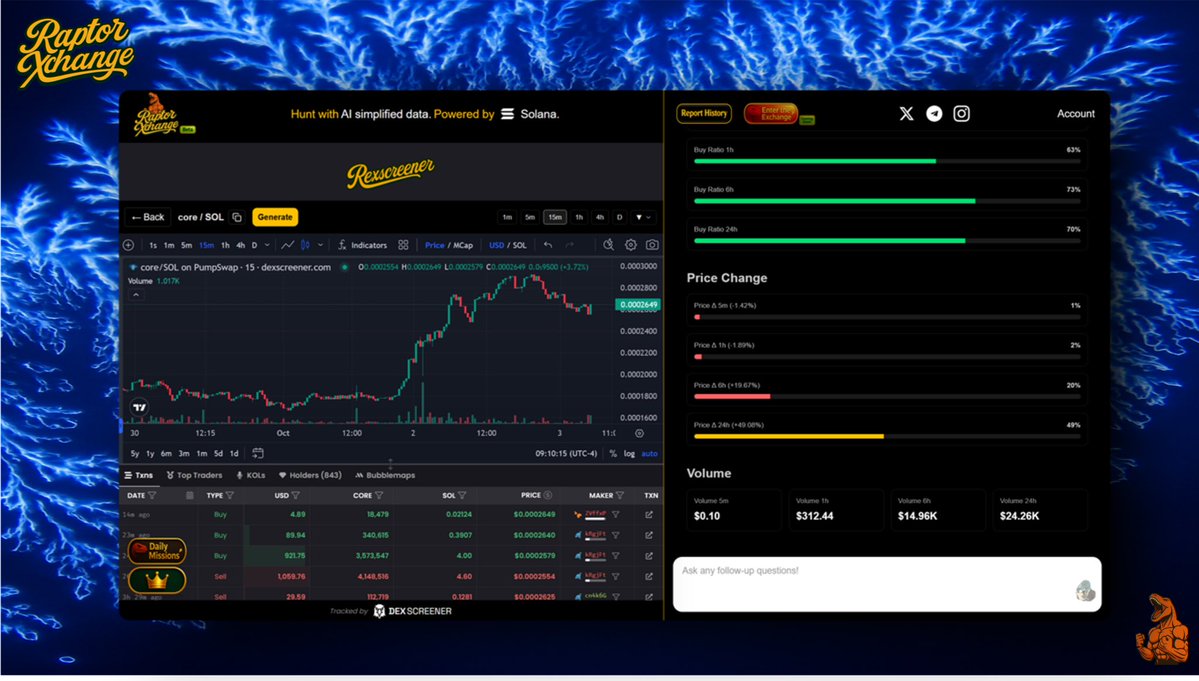Filter by maker of the 4.89 buy row
This screenshot has height=681, width=1199.
(616, 515)
